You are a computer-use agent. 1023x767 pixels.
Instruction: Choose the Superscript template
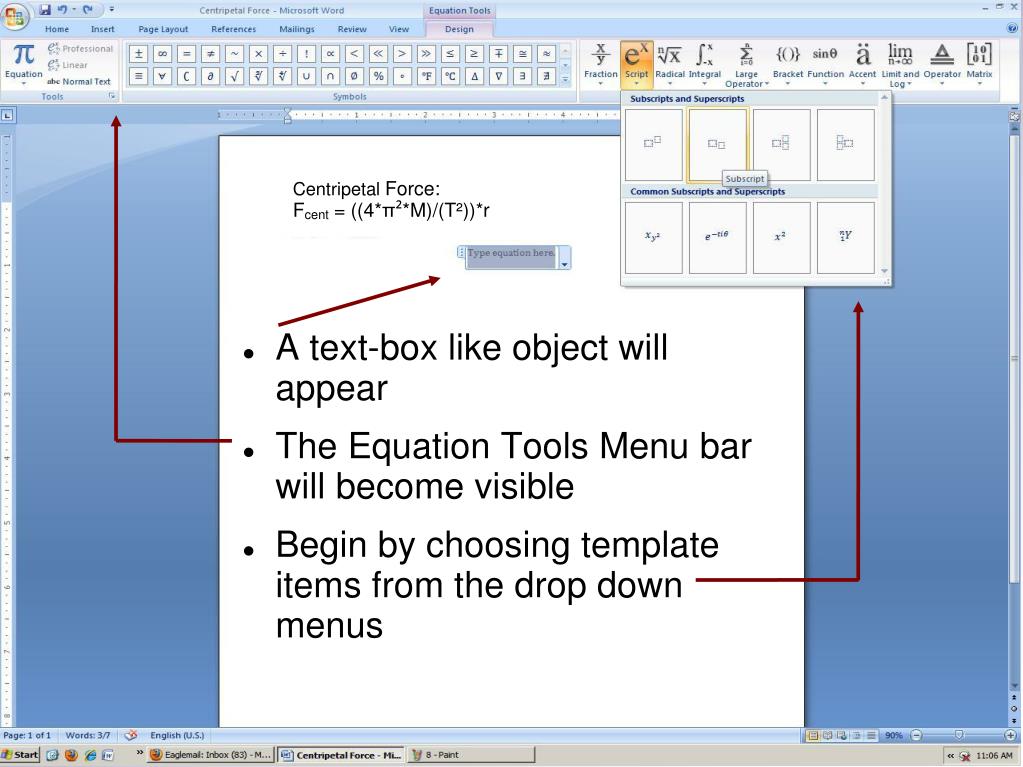(653, 145)
